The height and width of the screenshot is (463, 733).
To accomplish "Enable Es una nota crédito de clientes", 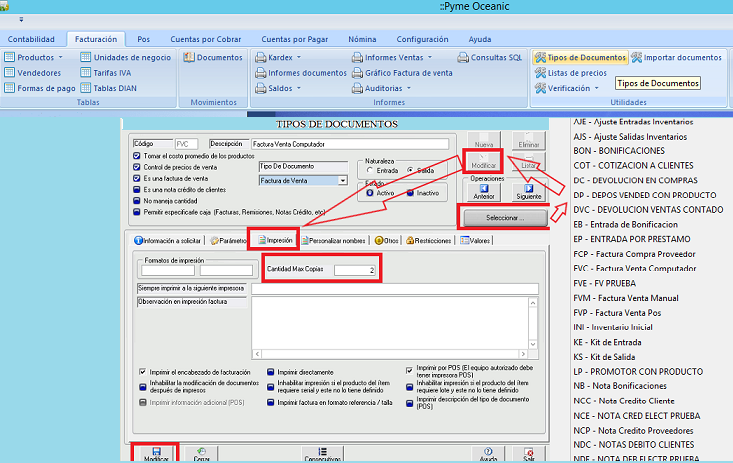I will click(x=137, y=189).
